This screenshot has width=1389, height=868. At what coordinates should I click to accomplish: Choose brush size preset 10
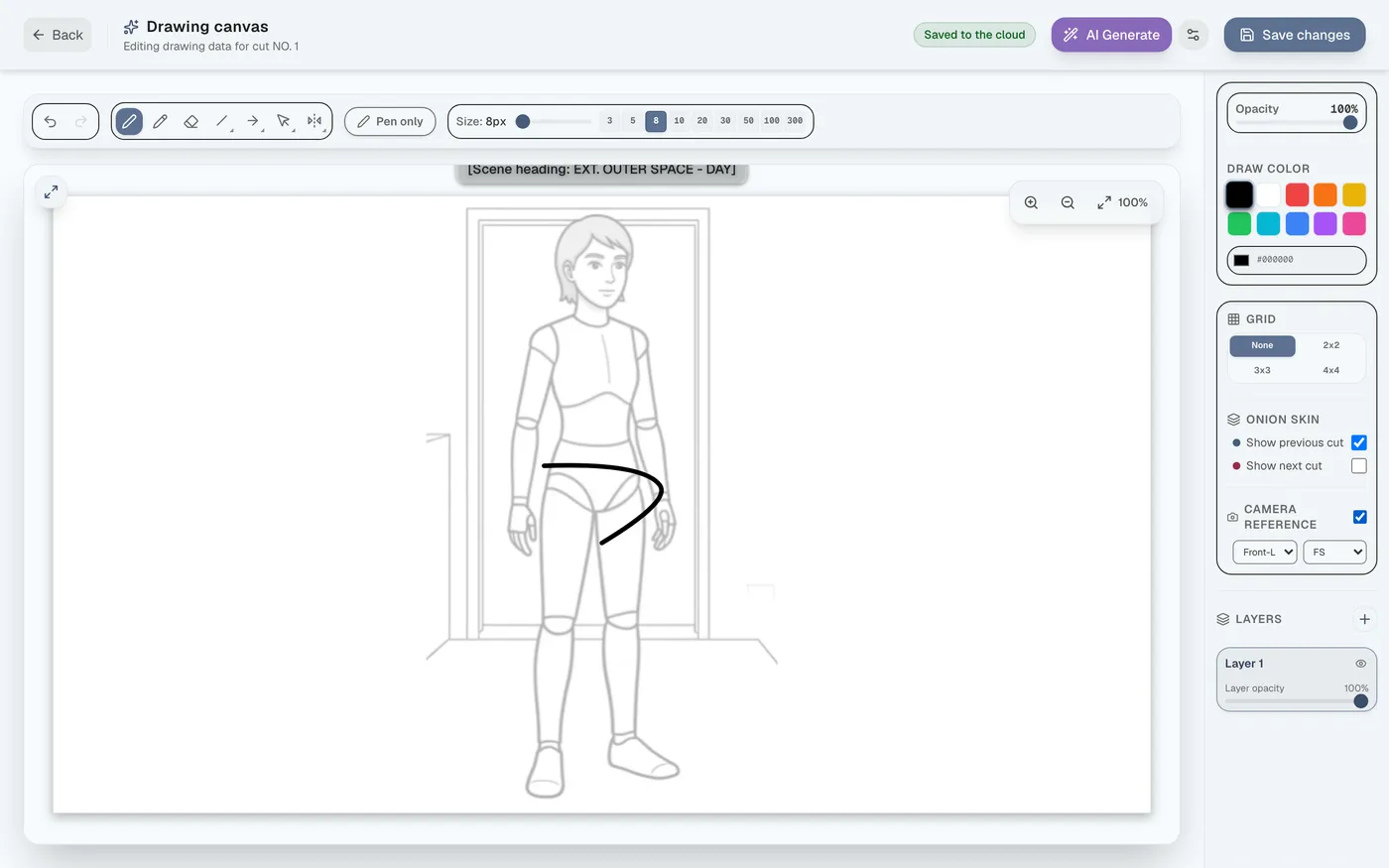(x=679, y=121)
